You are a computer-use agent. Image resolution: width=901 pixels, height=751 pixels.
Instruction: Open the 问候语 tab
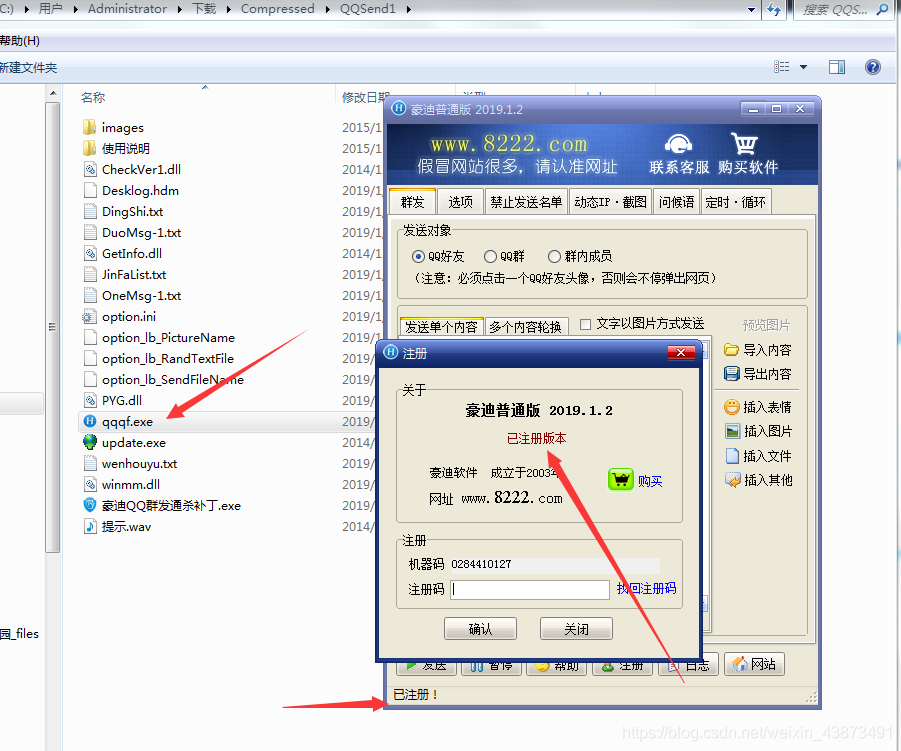[x=676, y=202]
